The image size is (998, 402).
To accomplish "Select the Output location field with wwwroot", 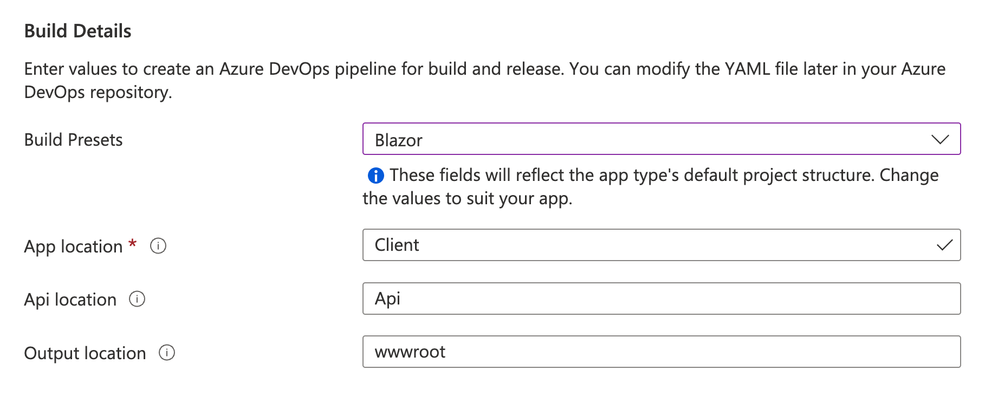I will click(660, 352).
